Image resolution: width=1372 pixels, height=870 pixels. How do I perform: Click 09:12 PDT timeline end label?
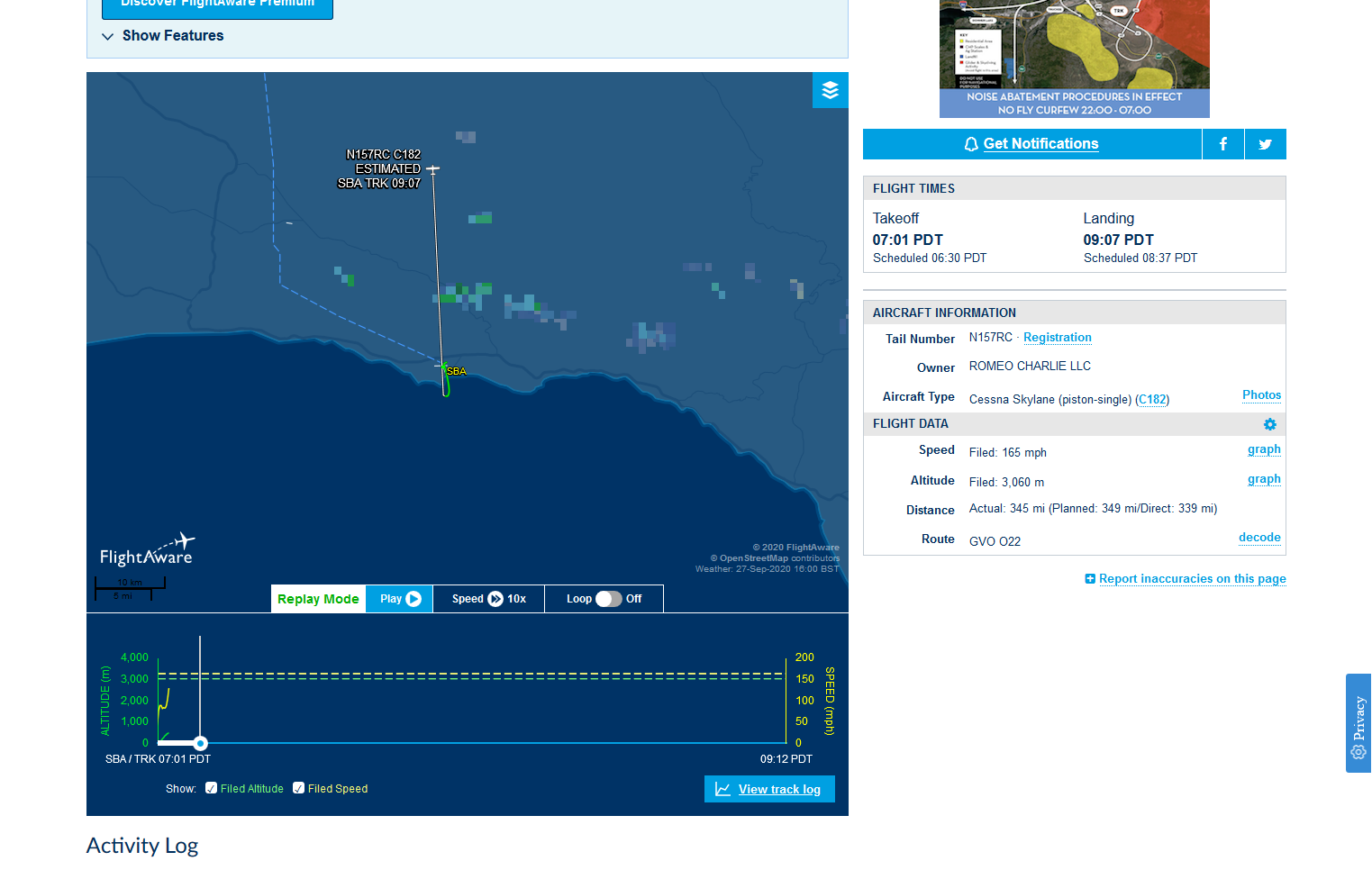pos(786,759)
